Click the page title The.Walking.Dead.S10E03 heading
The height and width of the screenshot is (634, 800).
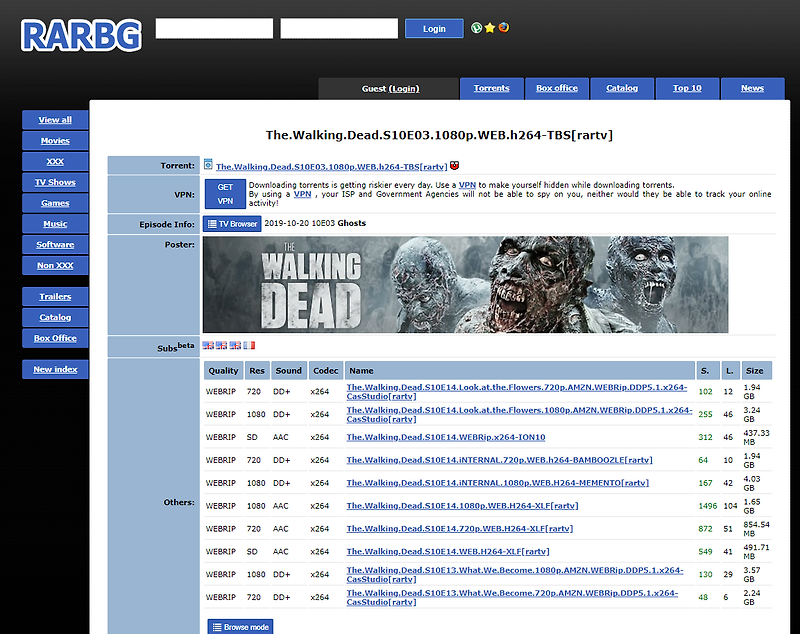coord(439,135)
